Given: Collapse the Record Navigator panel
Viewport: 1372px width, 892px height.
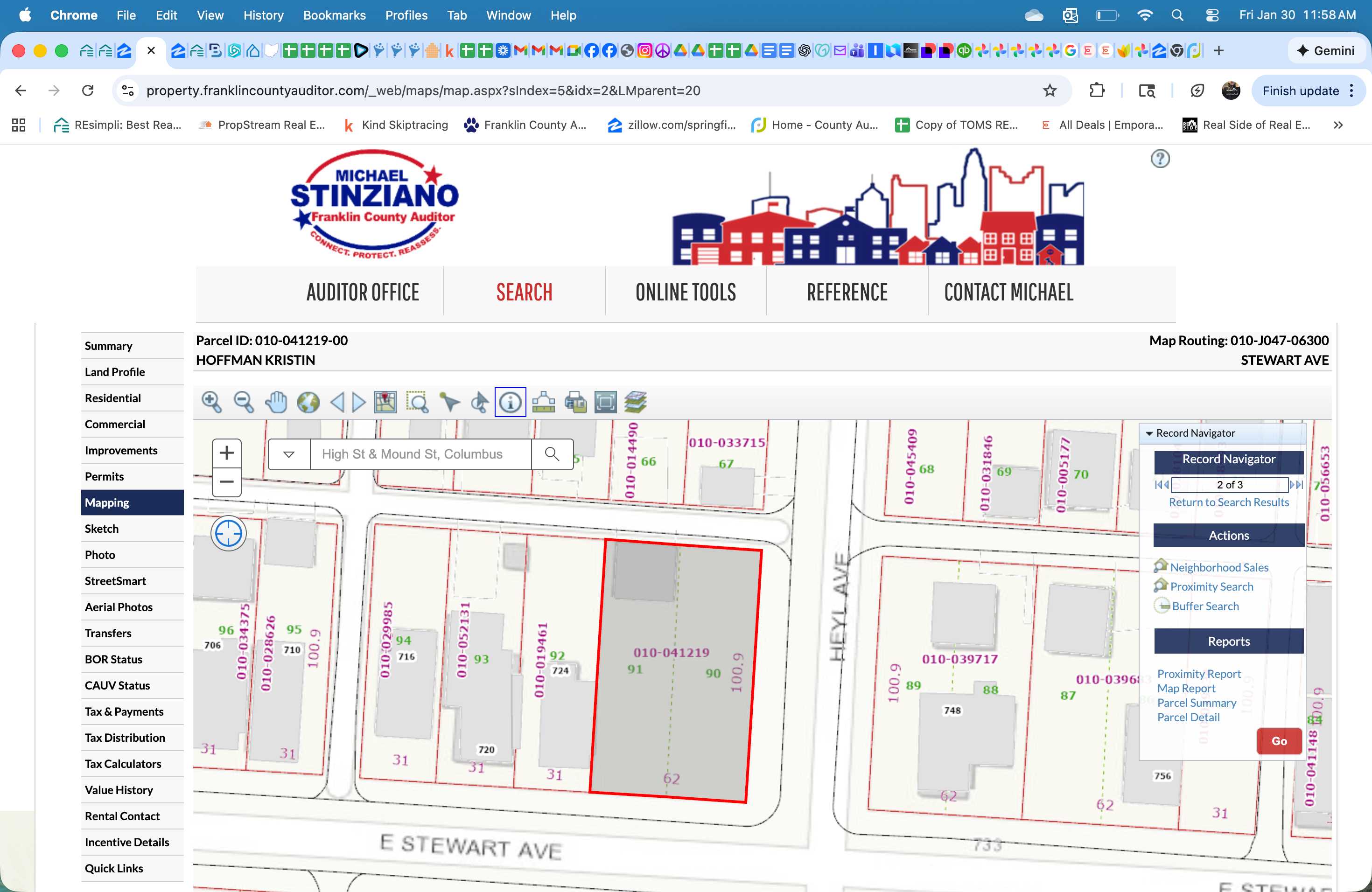Looking at the screenshot, I should pyautogui.click(x=1149, y=433).
